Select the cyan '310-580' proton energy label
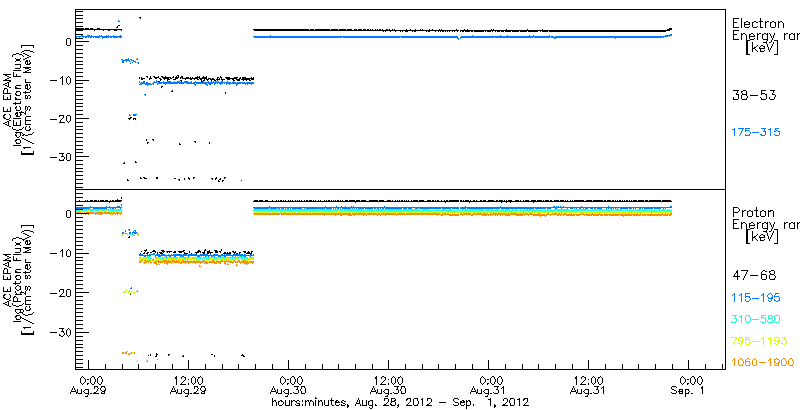 pyautogui.click(x=756, y=320)
